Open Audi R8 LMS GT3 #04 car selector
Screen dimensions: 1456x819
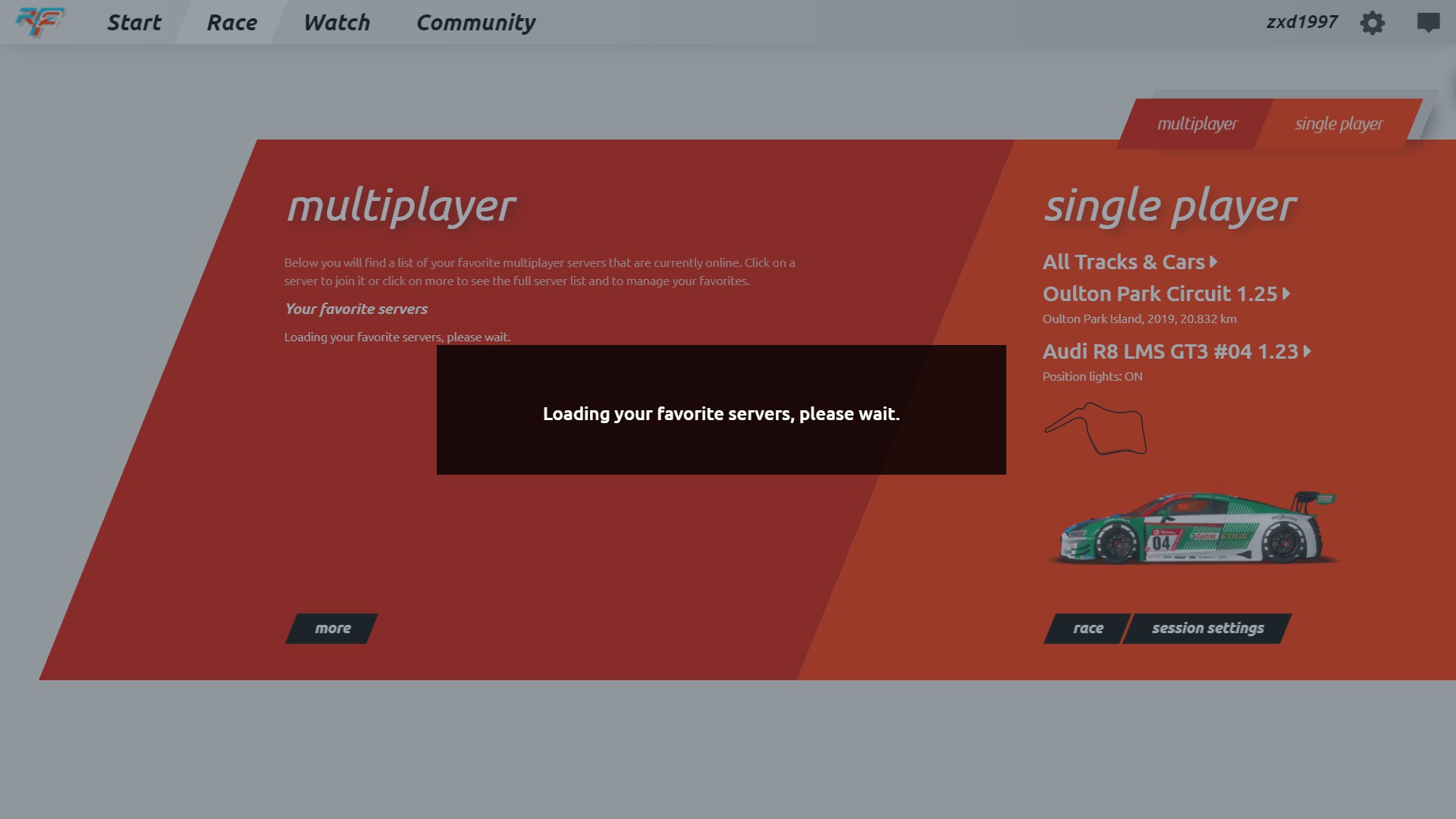[1177, 352]
